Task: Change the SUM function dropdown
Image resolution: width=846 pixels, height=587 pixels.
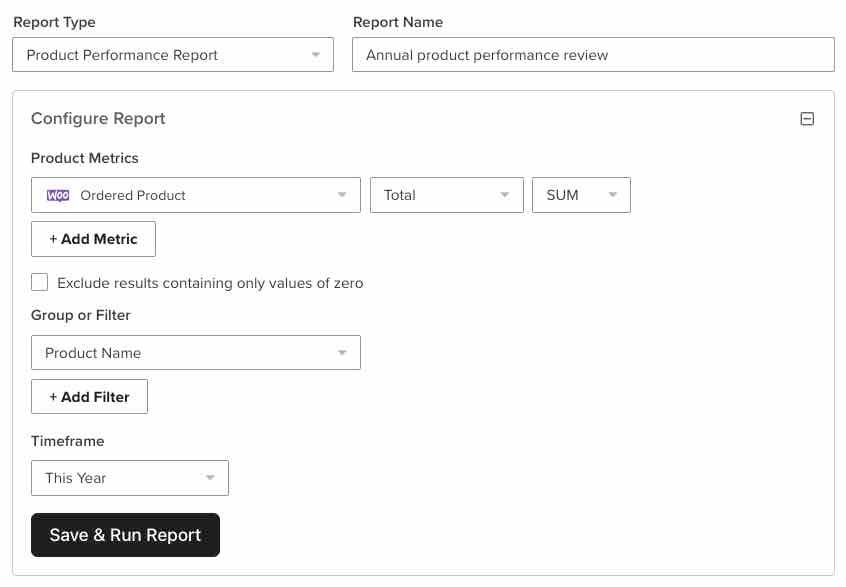Action: click(x=581, y=195)
